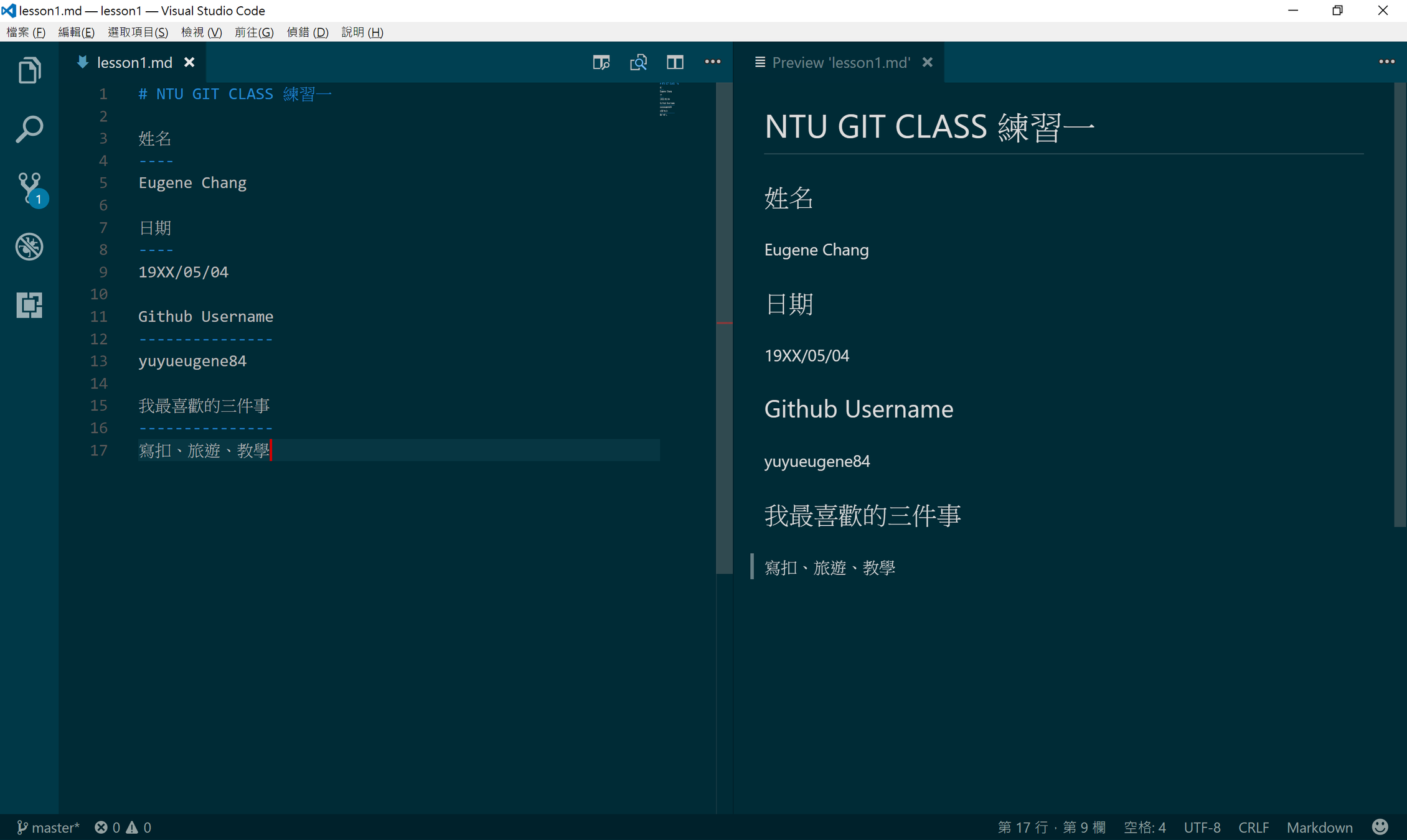The width and height of the screenshot is (1407, 840).
Task: Change CRLF line ending setting
Action: click(1253, 828)
